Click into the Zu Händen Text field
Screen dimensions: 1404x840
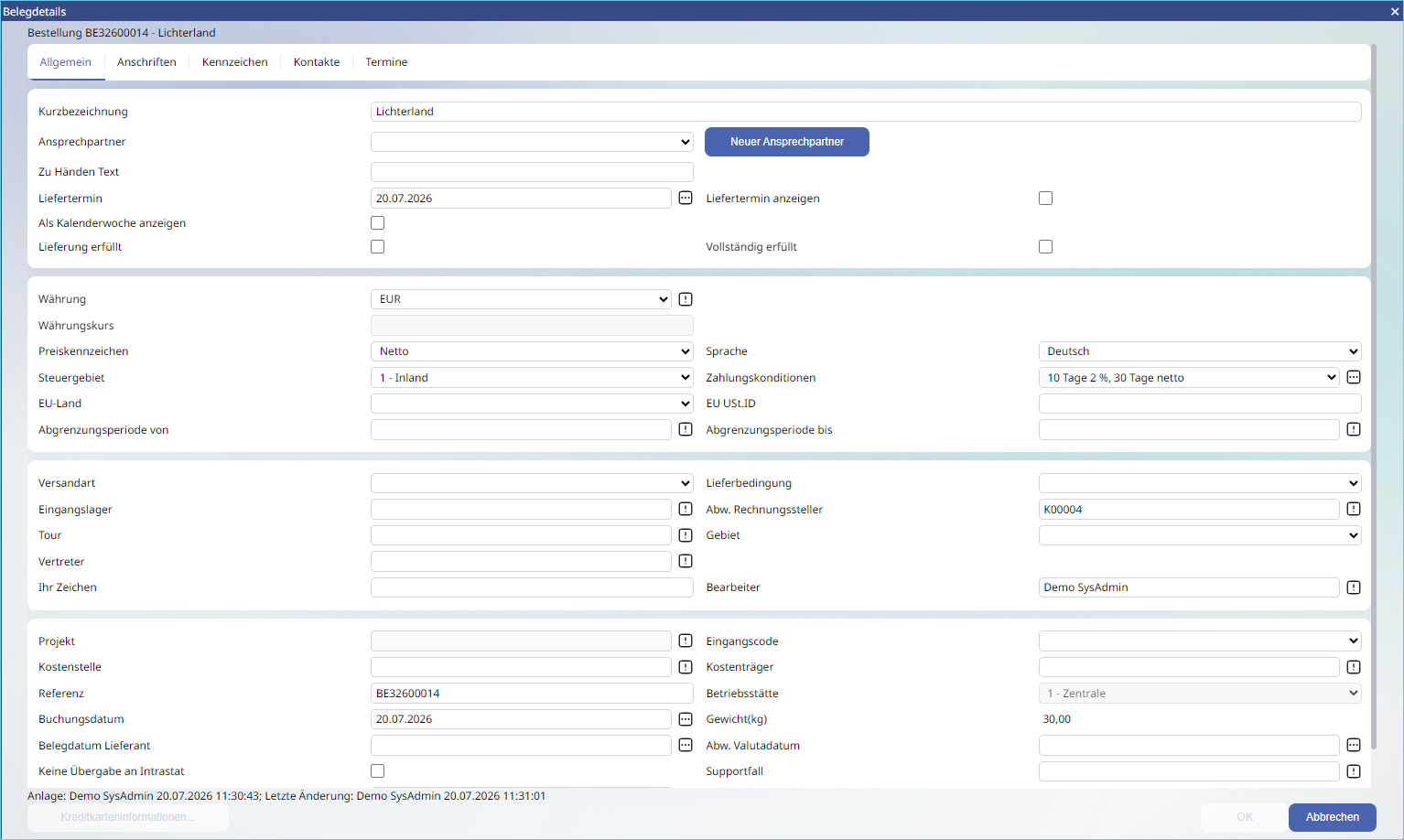(x=532, y=172)
